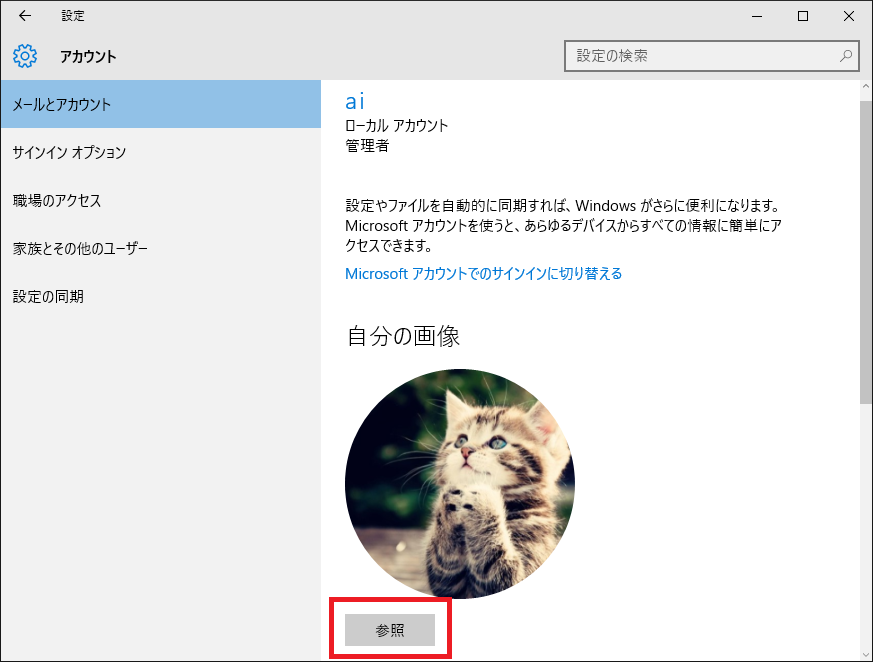Image resolution: width=873 pixels, height=662 pixels.
Task: Click Microsoft アカウントでのサインインに切り替える link
Action: point(483,273)
